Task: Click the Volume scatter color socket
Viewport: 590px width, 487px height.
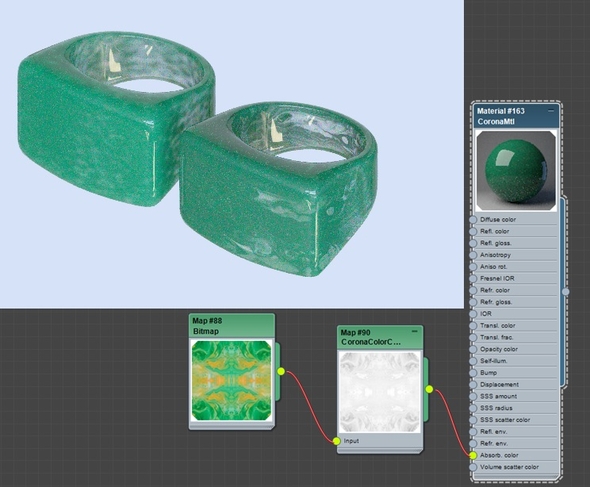Action: click(473, 467)
